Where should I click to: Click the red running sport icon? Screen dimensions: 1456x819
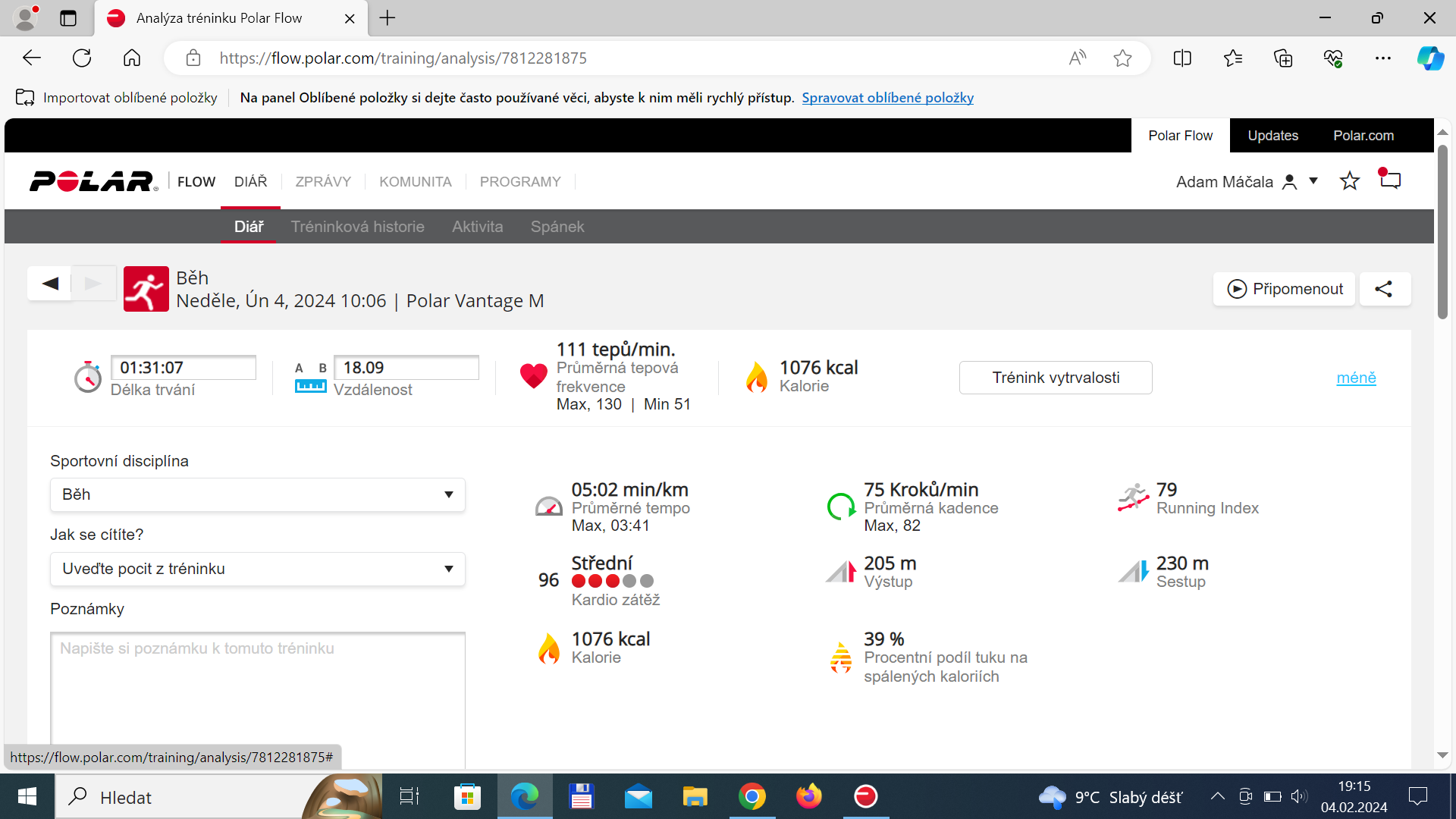(146, 289)
